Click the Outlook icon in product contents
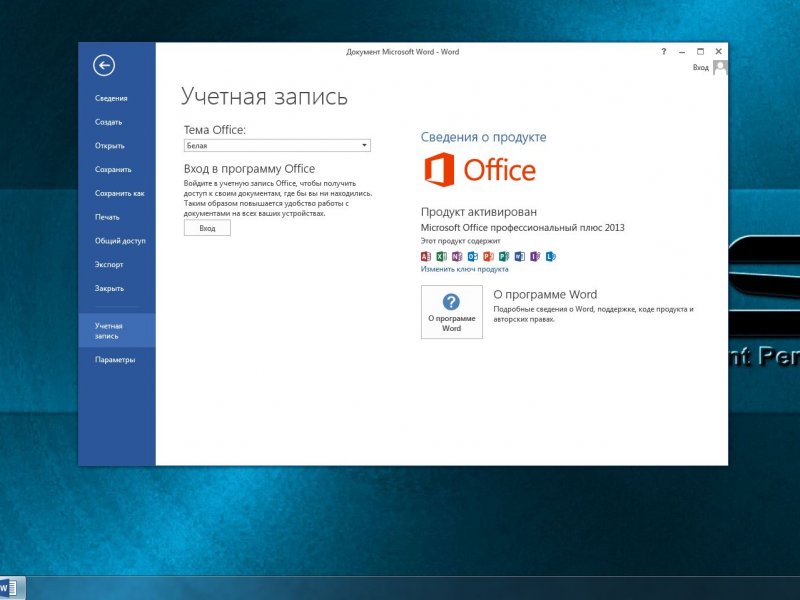The width and height of the screenshot is (800, 600). 473,257
